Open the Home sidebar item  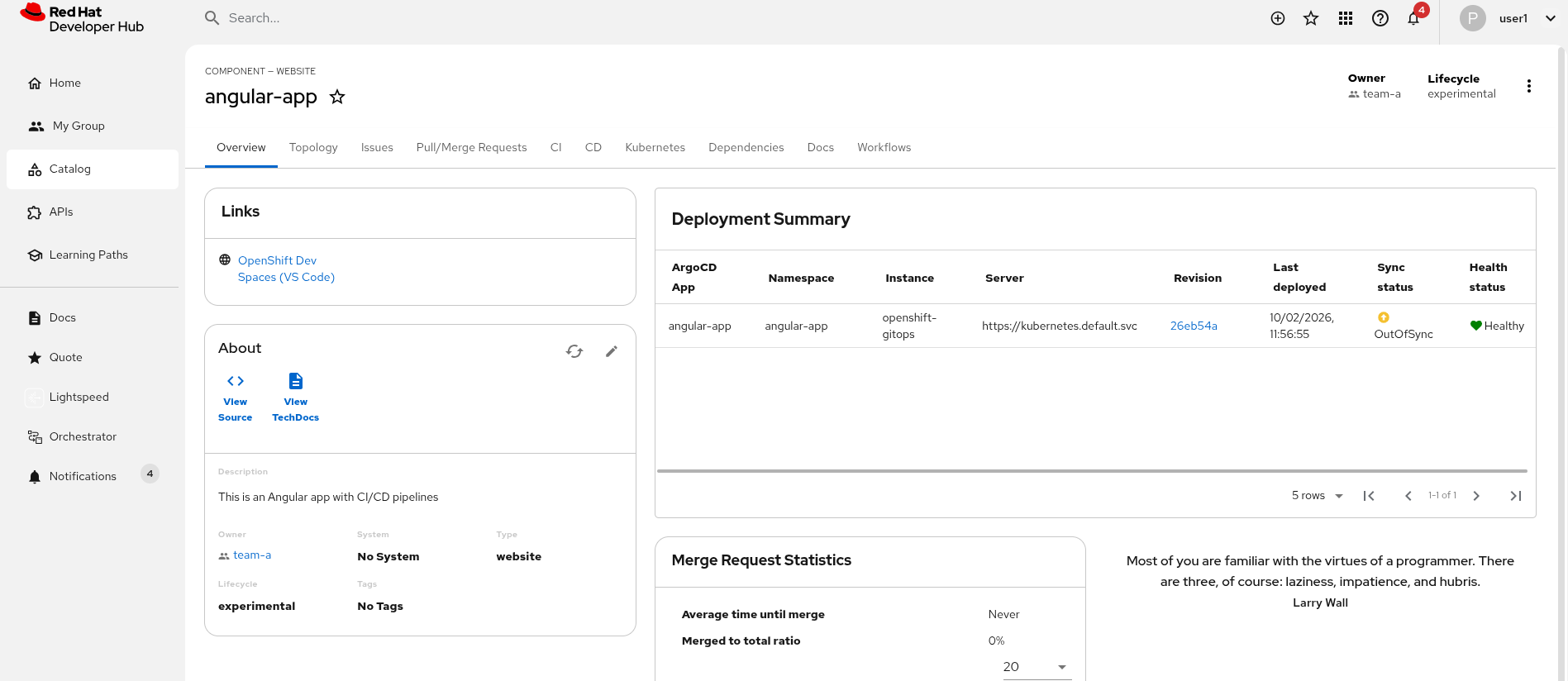[93, 83]
